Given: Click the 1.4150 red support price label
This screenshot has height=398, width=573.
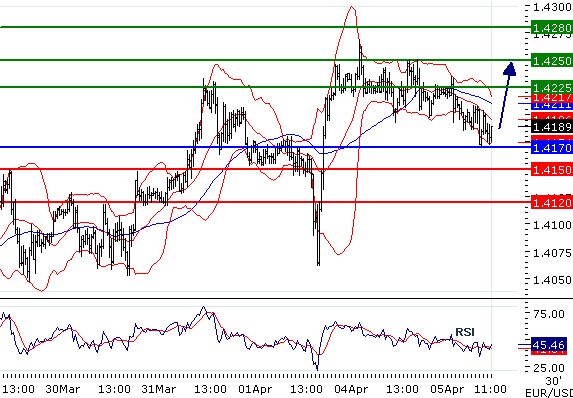Looking at the screenshot, I should click(x=552, y=170).
